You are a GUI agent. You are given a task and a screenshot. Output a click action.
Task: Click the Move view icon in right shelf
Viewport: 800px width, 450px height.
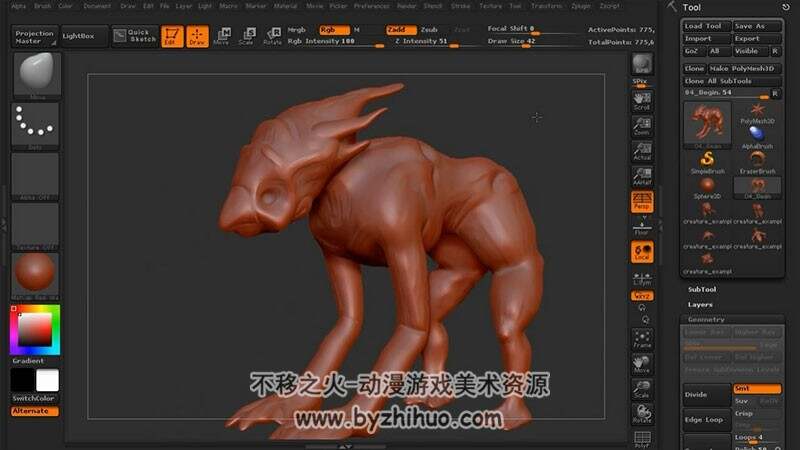tap(642, 364)
